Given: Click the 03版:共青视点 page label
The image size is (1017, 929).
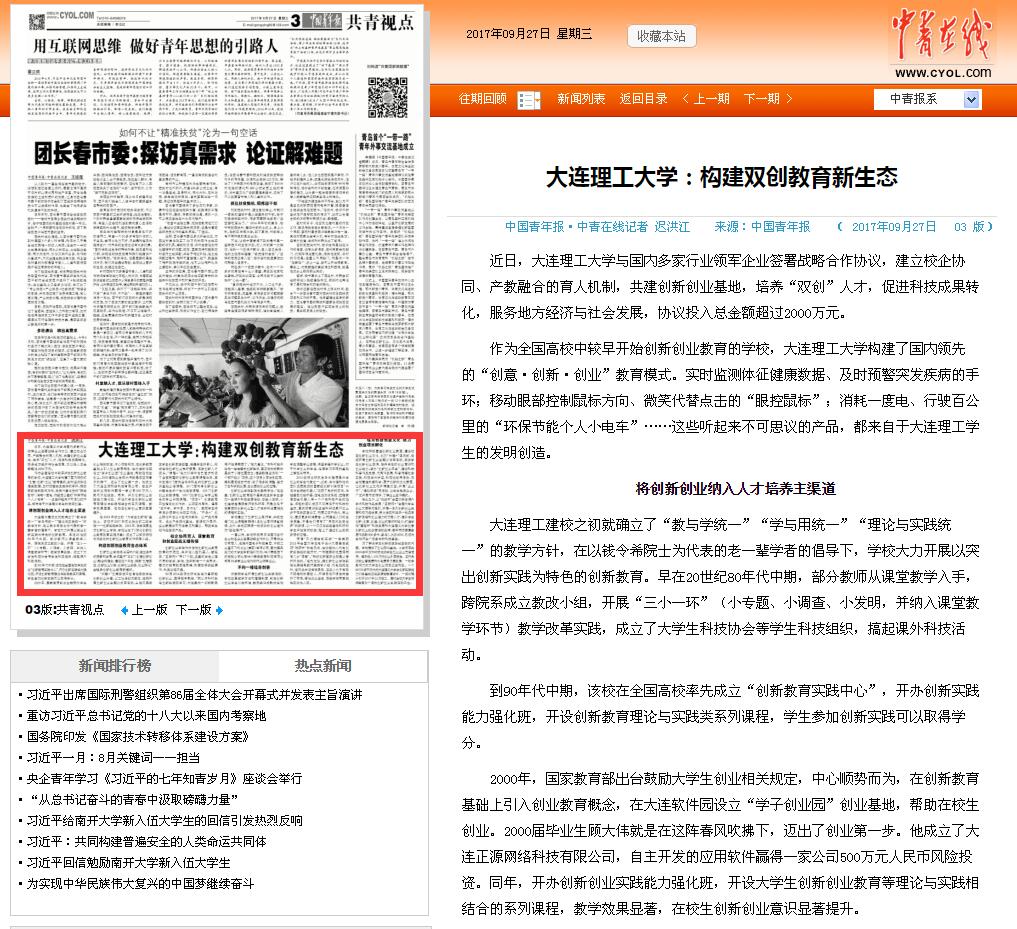Looking at the screenshot, I should click(x=65, y=610).
